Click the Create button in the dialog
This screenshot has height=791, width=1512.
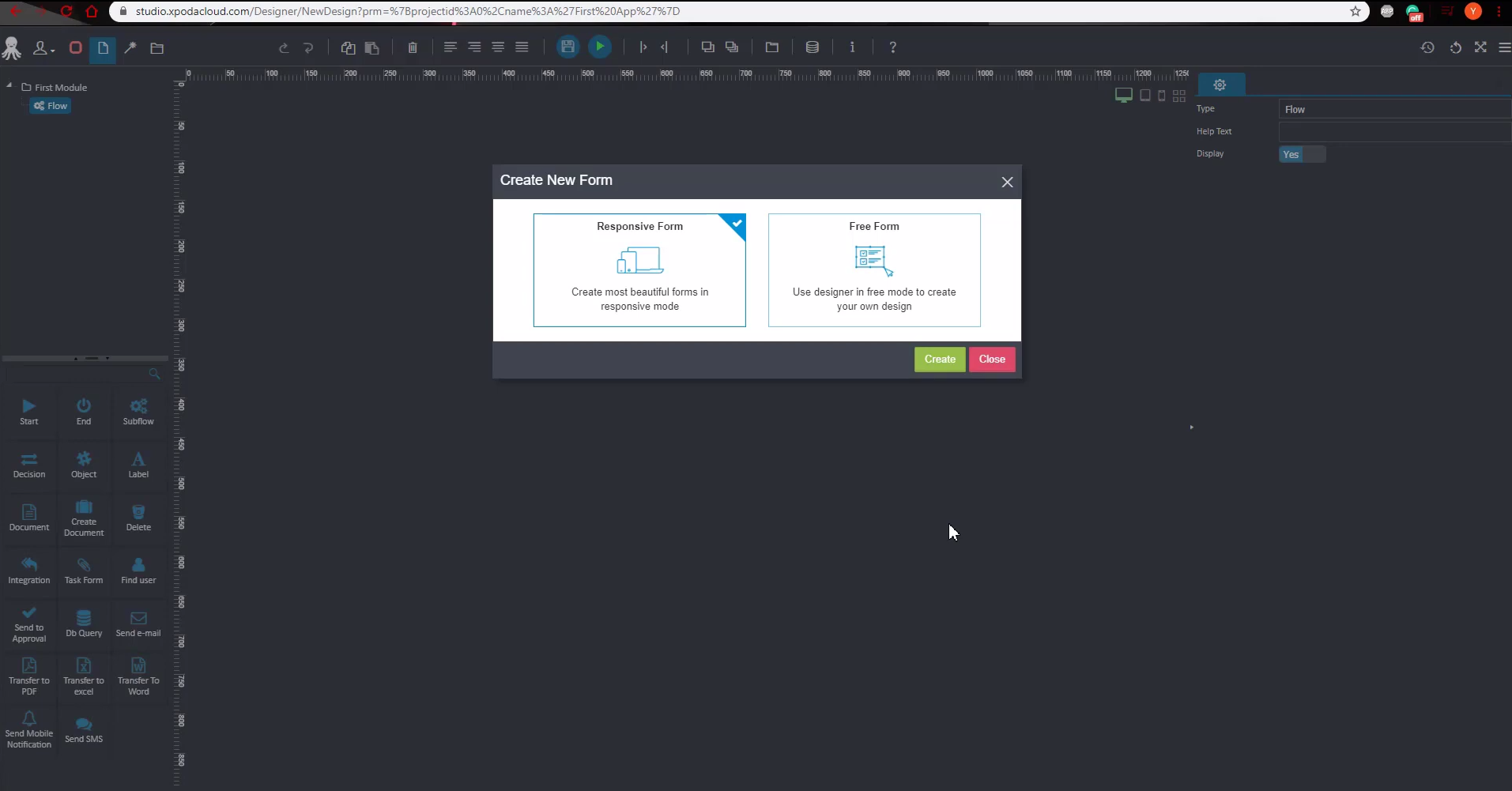click(940, 360)
